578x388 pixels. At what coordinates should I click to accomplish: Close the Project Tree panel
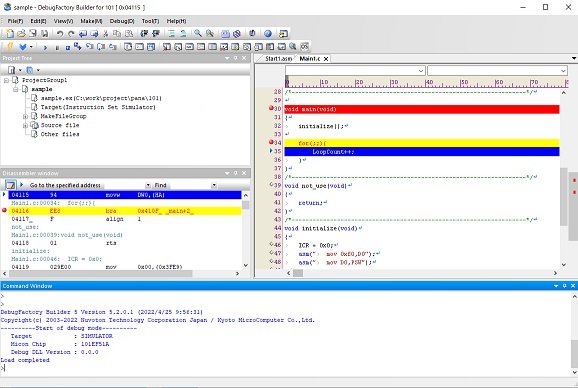coord(244,58)
